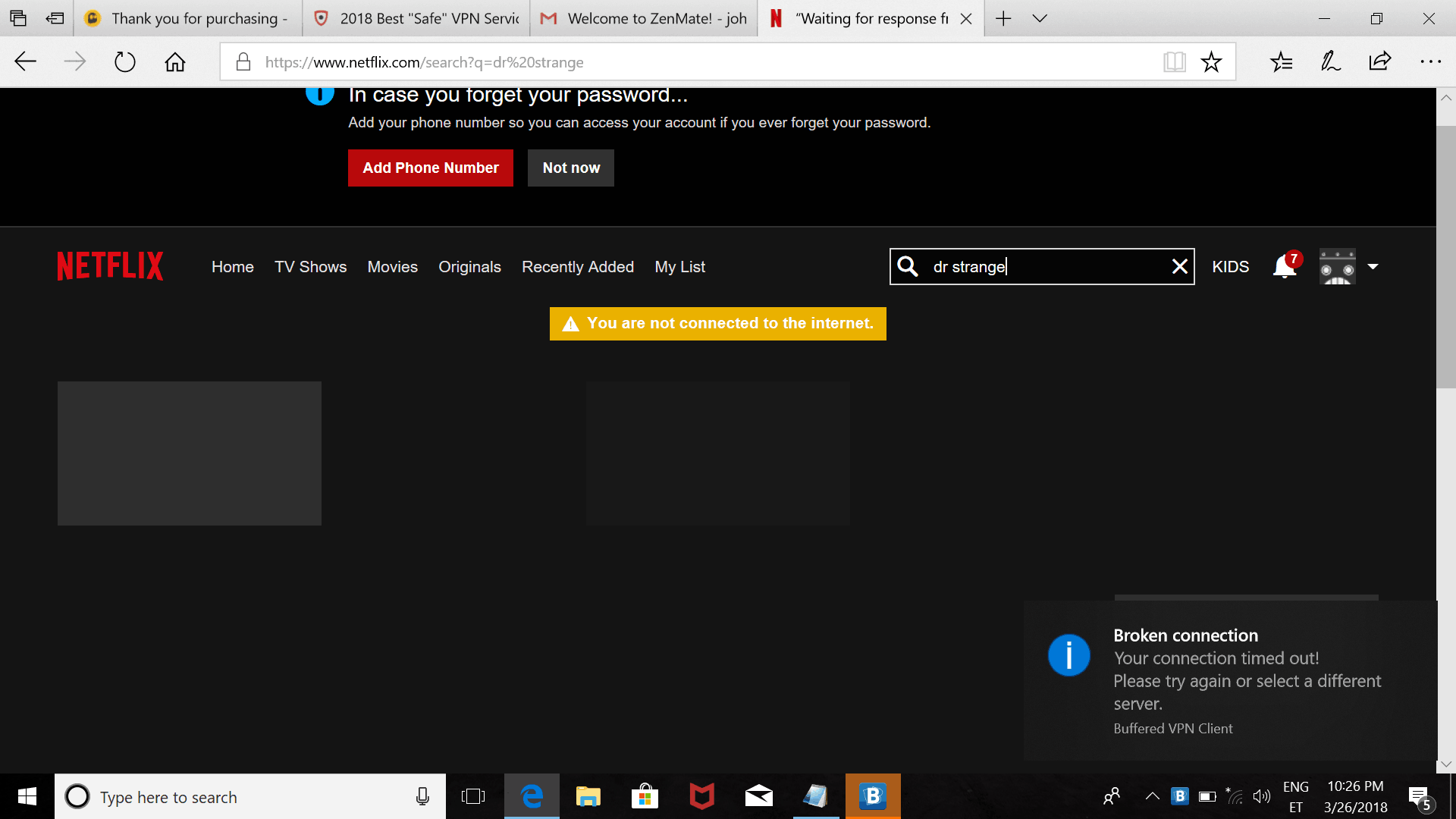Open the favorites hub icon
The width and height of the screenshot is (1456, 819).
(1282, 61)
